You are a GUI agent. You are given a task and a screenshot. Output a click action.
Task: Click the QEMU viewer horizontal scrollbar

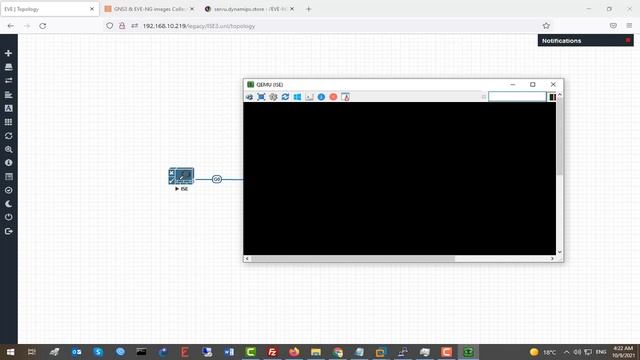pos(353,258)
